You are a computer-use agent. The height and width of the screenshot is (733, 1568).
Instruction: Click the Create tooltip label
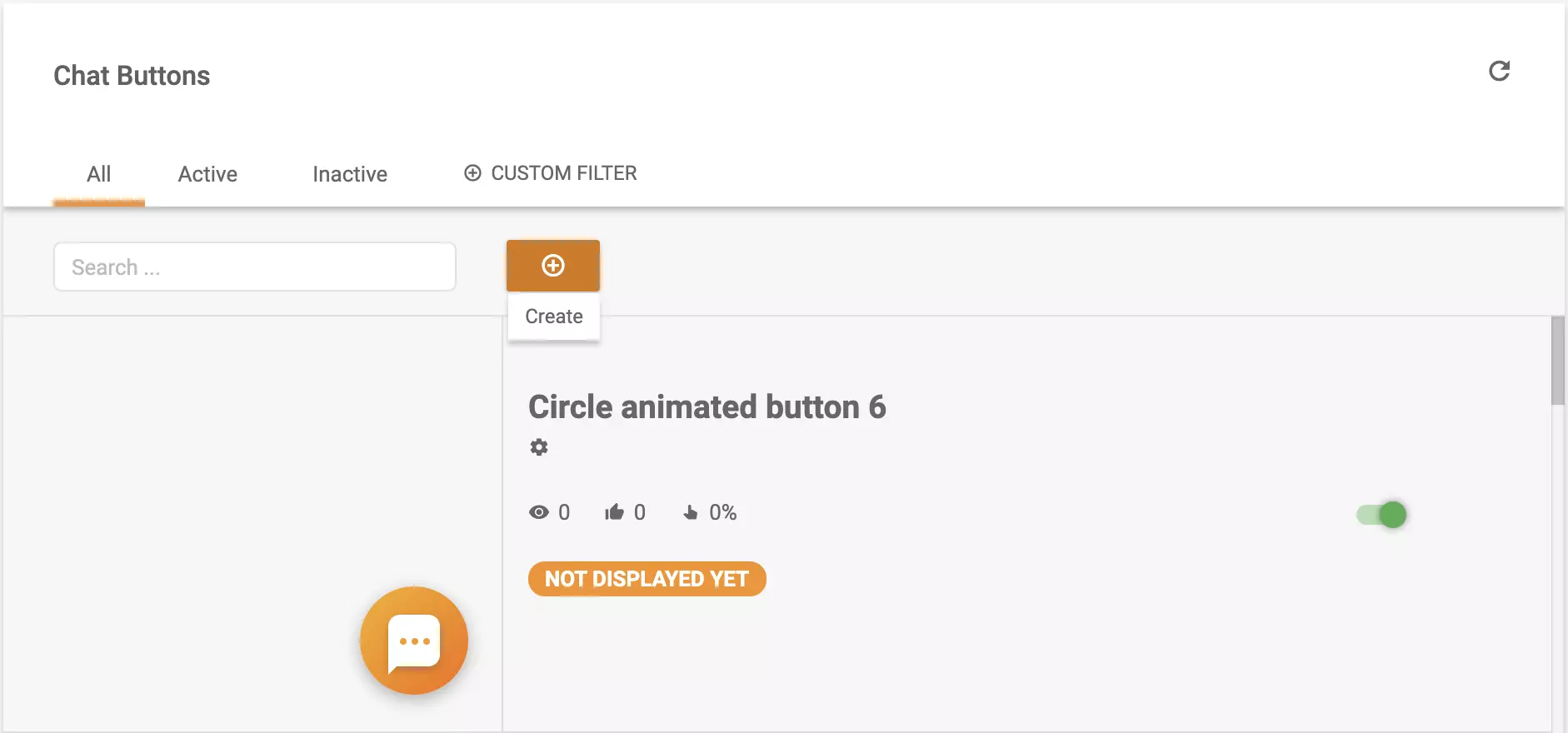click(x=554, y=317)
